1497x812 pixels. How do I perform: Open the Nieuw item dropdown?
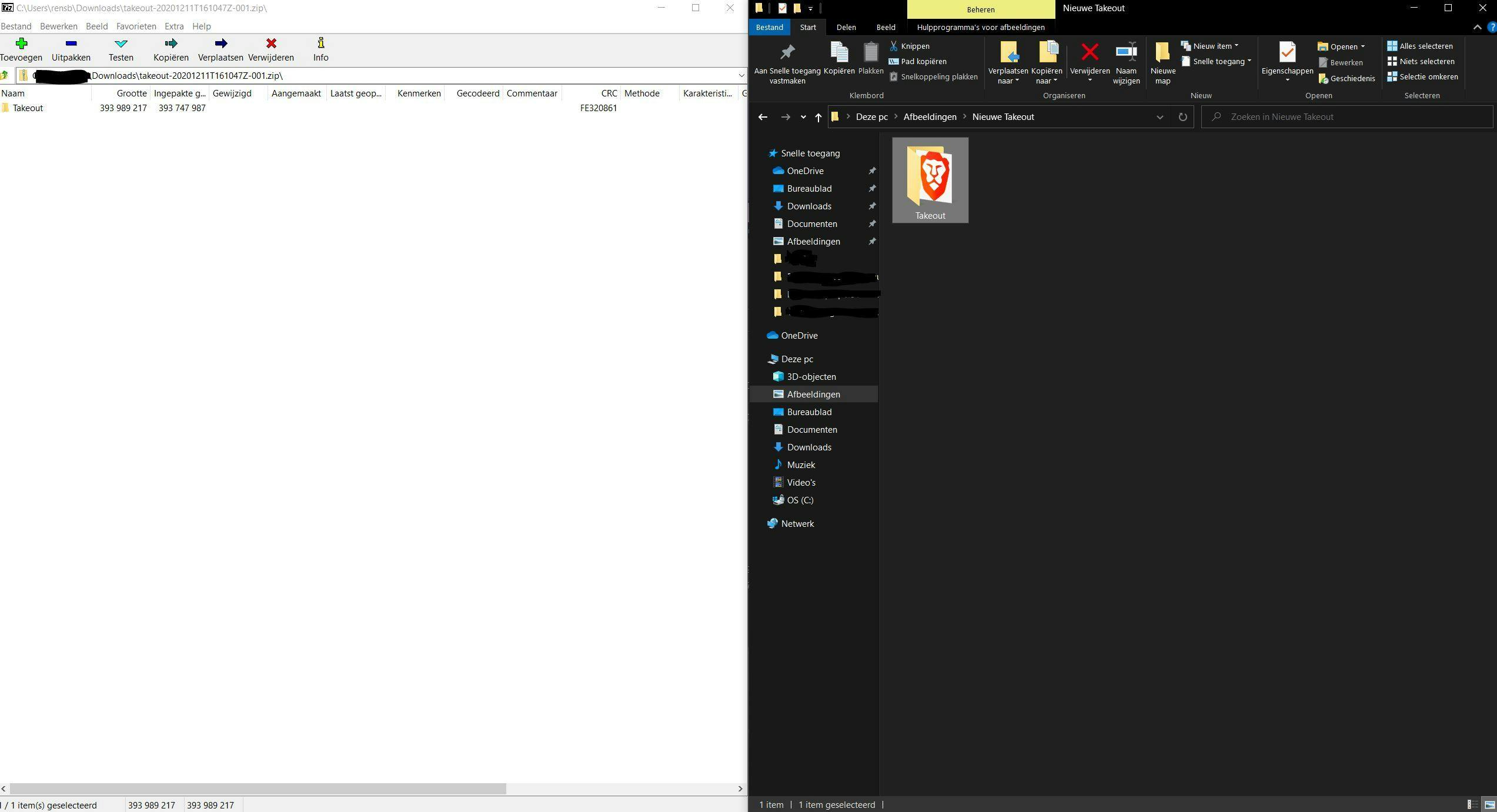point(1211,46)
